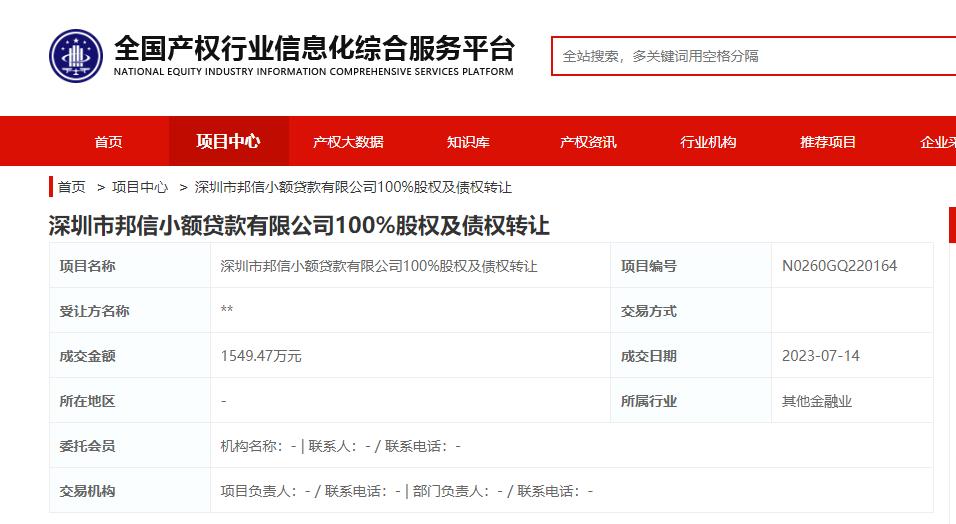Click the breadcrumb's current project title

point(353,187)
